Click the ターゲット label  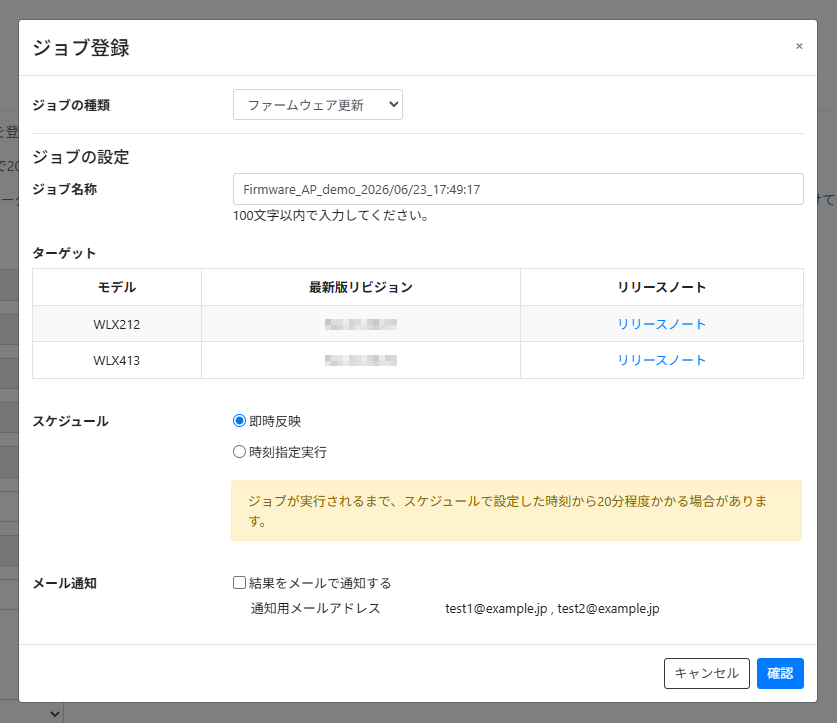click(x=65, y=253)
